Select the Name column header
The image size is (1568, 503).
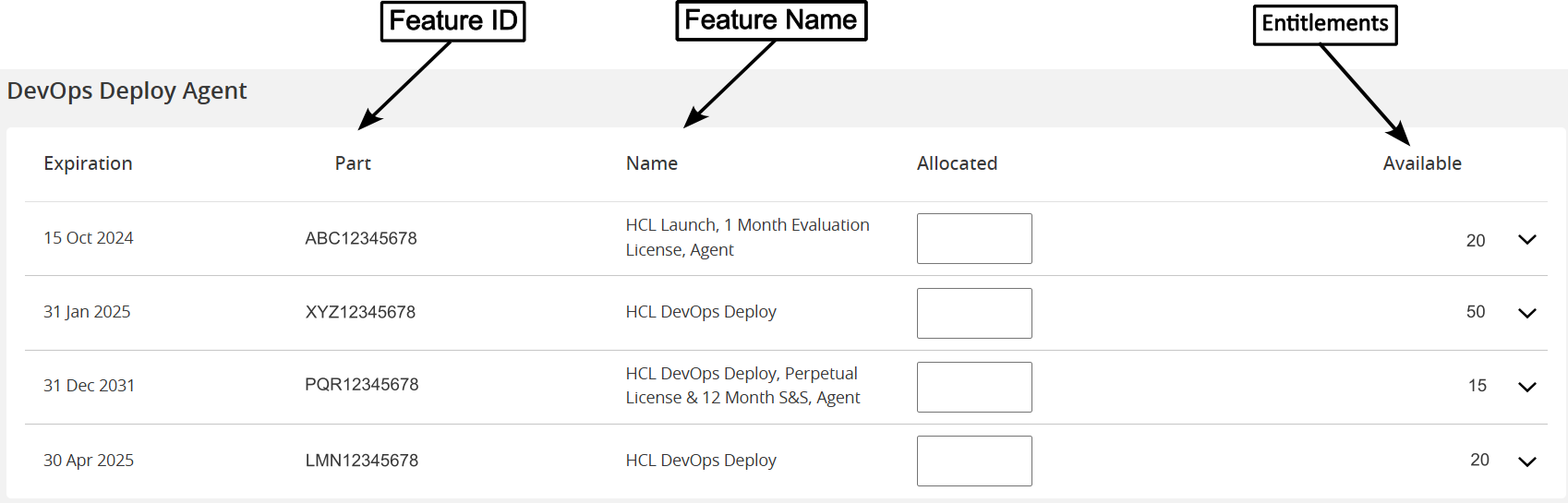pyautogui.click(x=652, y=163)
